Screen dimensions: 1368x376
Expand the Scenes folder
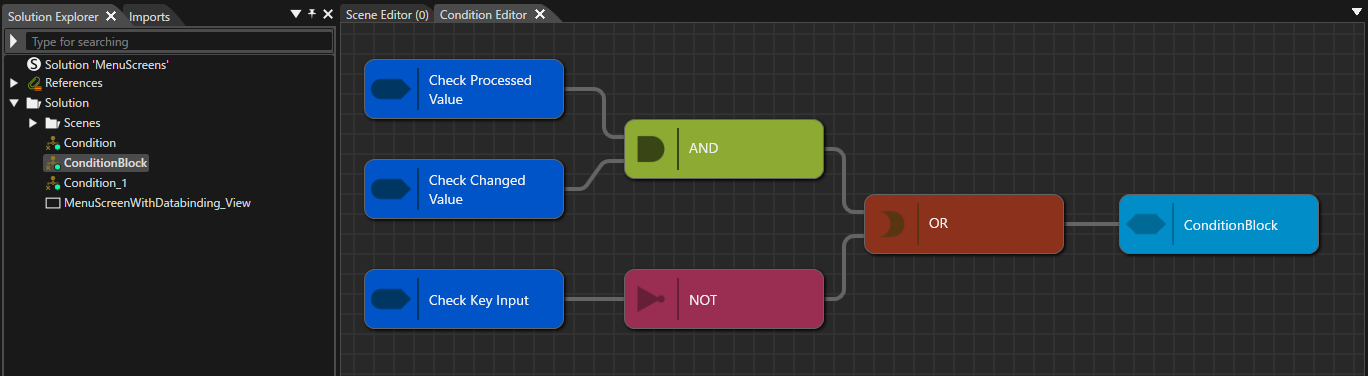click(33, 123)
